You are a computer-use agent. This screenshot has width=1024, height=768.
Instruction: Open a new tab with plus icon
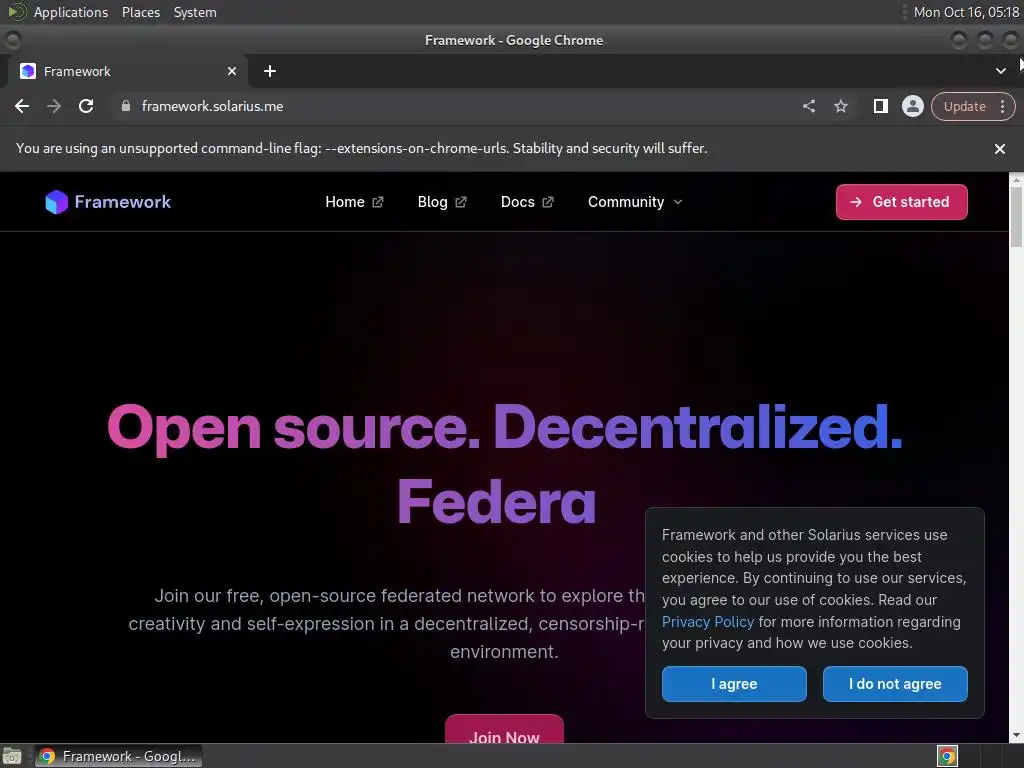[x=270, y=71]
